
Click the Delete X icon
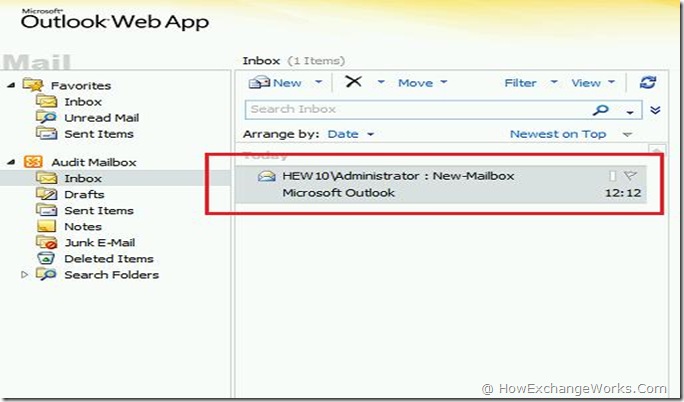click(353, 81)
